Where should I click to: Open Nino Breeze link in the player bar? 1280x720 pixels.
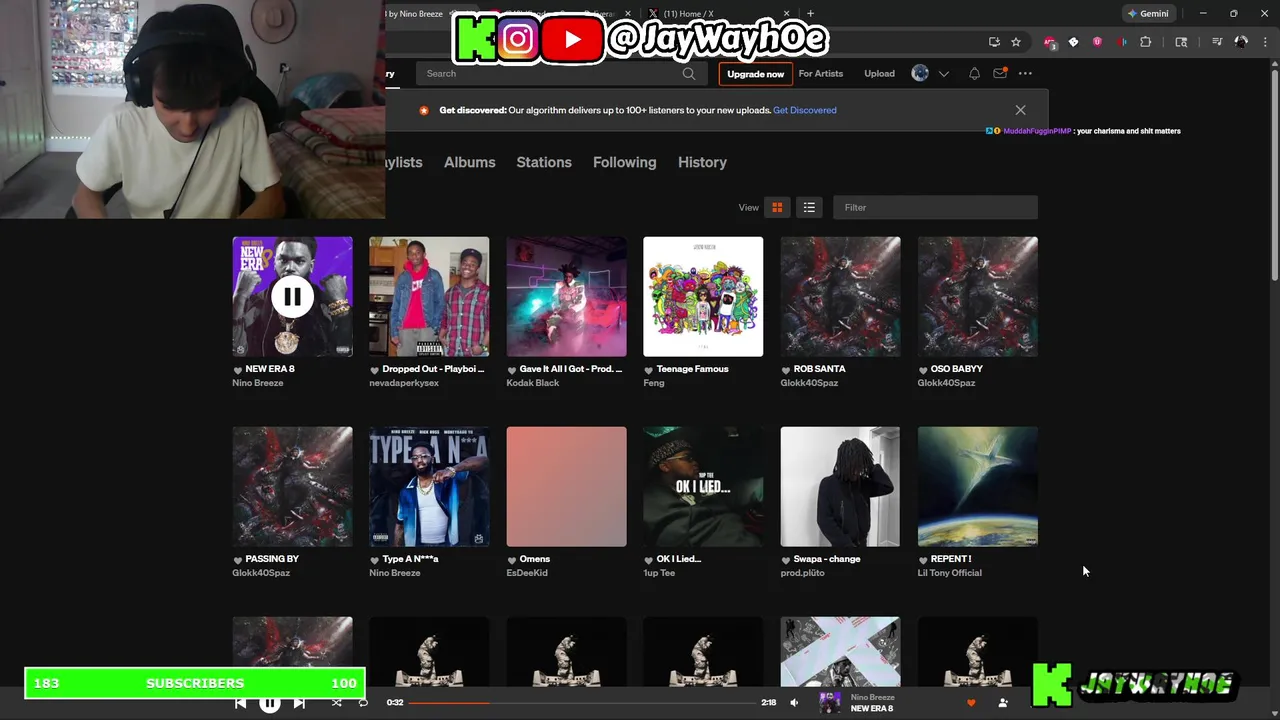pos(872,697)
